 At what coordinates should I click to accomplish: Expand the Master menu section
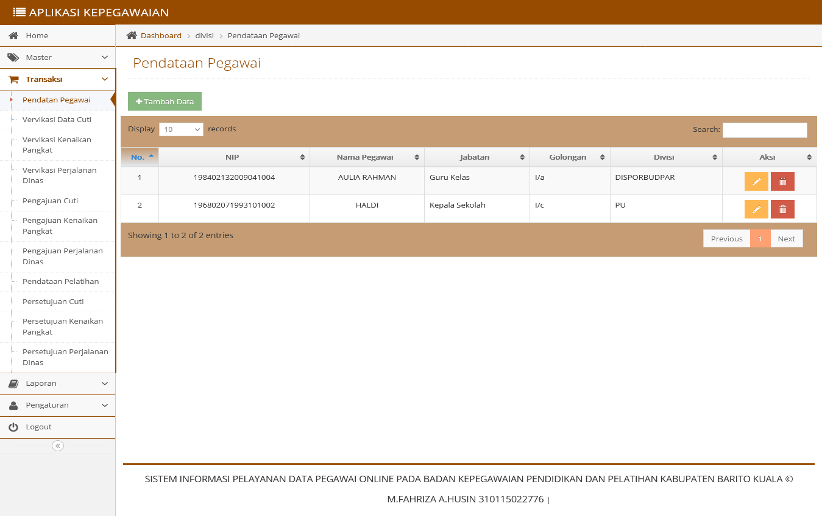[58, 57]
